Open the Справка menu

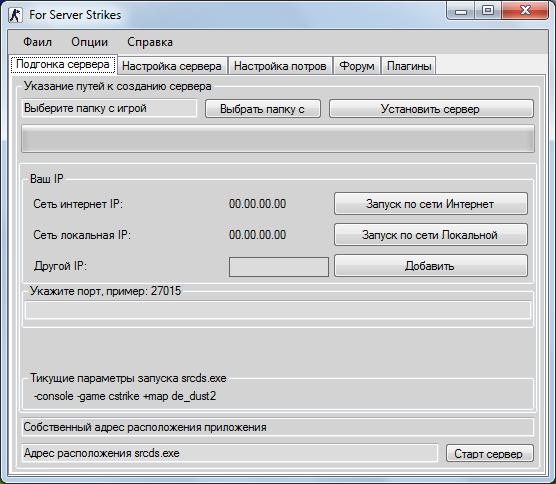point(150,42)
